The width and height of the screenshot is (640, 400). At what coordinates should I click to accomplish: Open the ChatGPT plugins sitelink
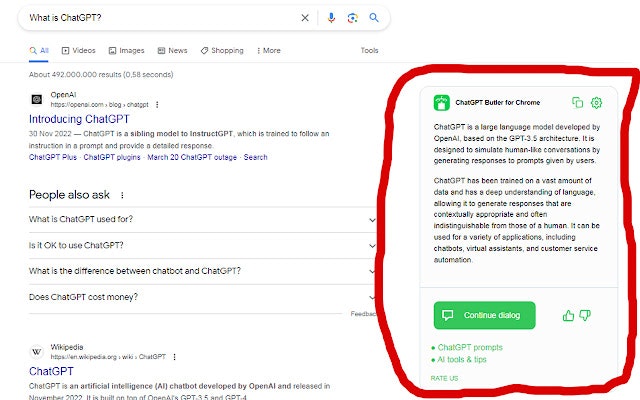click(112, 157)
